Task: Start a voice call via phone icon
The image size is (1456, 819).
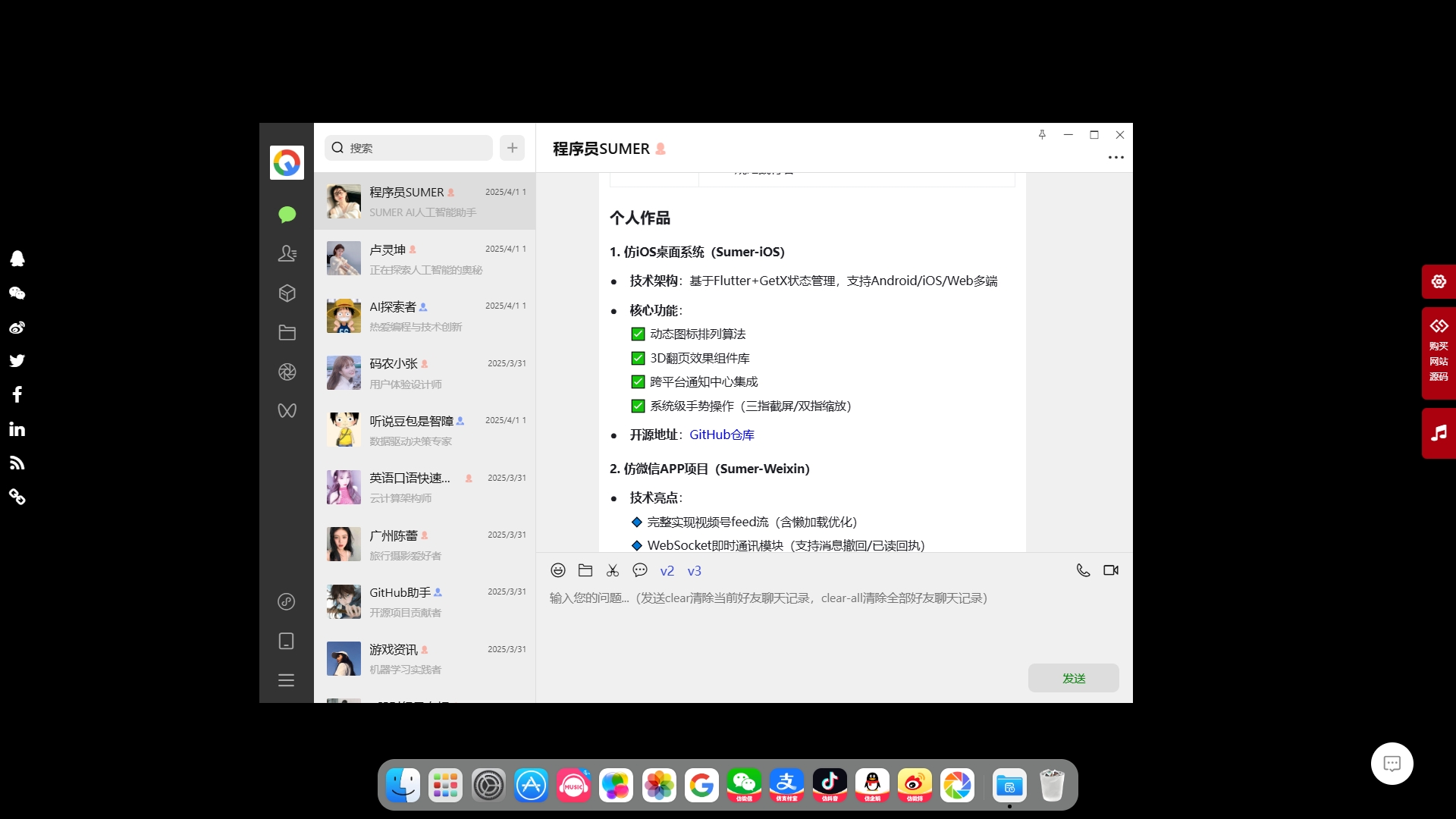Action: coord(1083,570)
